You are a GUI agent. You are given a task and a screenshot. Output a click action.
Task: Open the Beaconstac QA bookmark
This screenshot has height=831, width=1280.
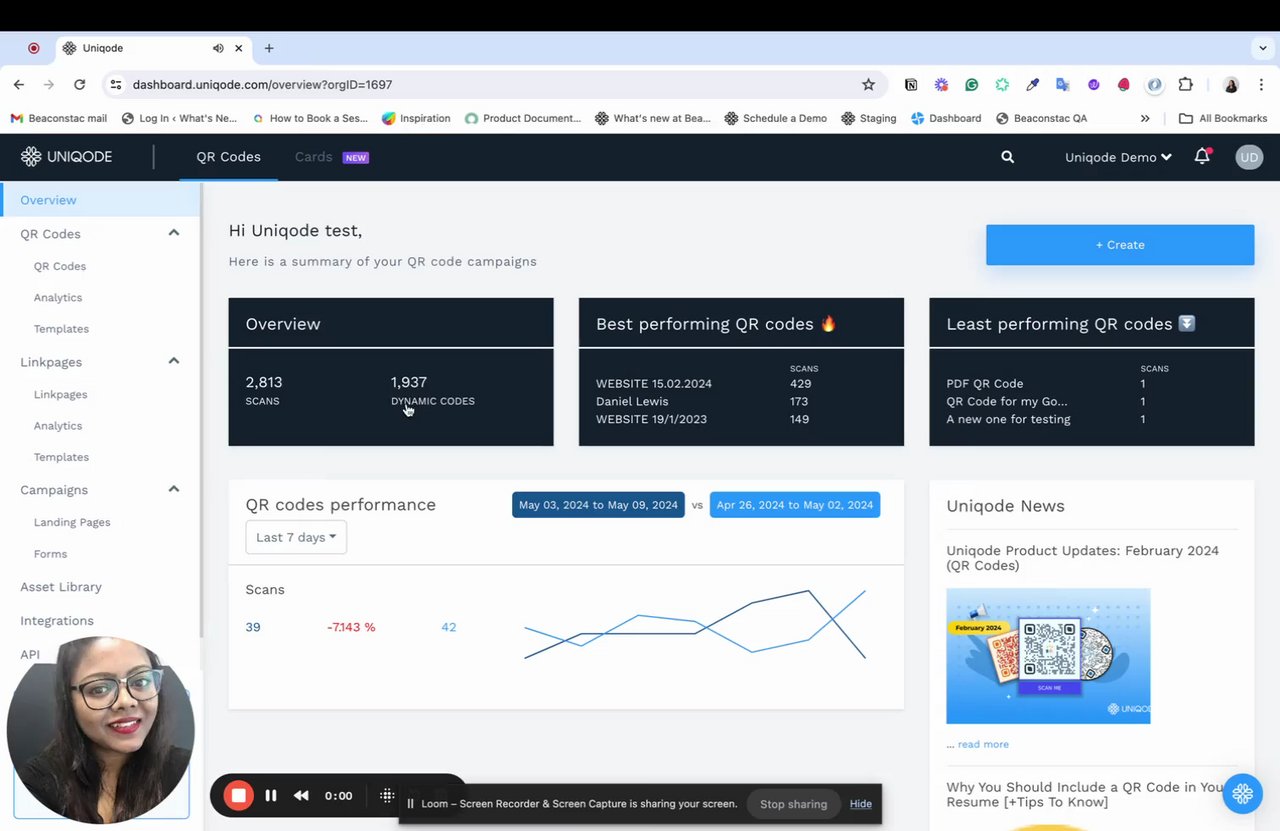point(1041,118)
